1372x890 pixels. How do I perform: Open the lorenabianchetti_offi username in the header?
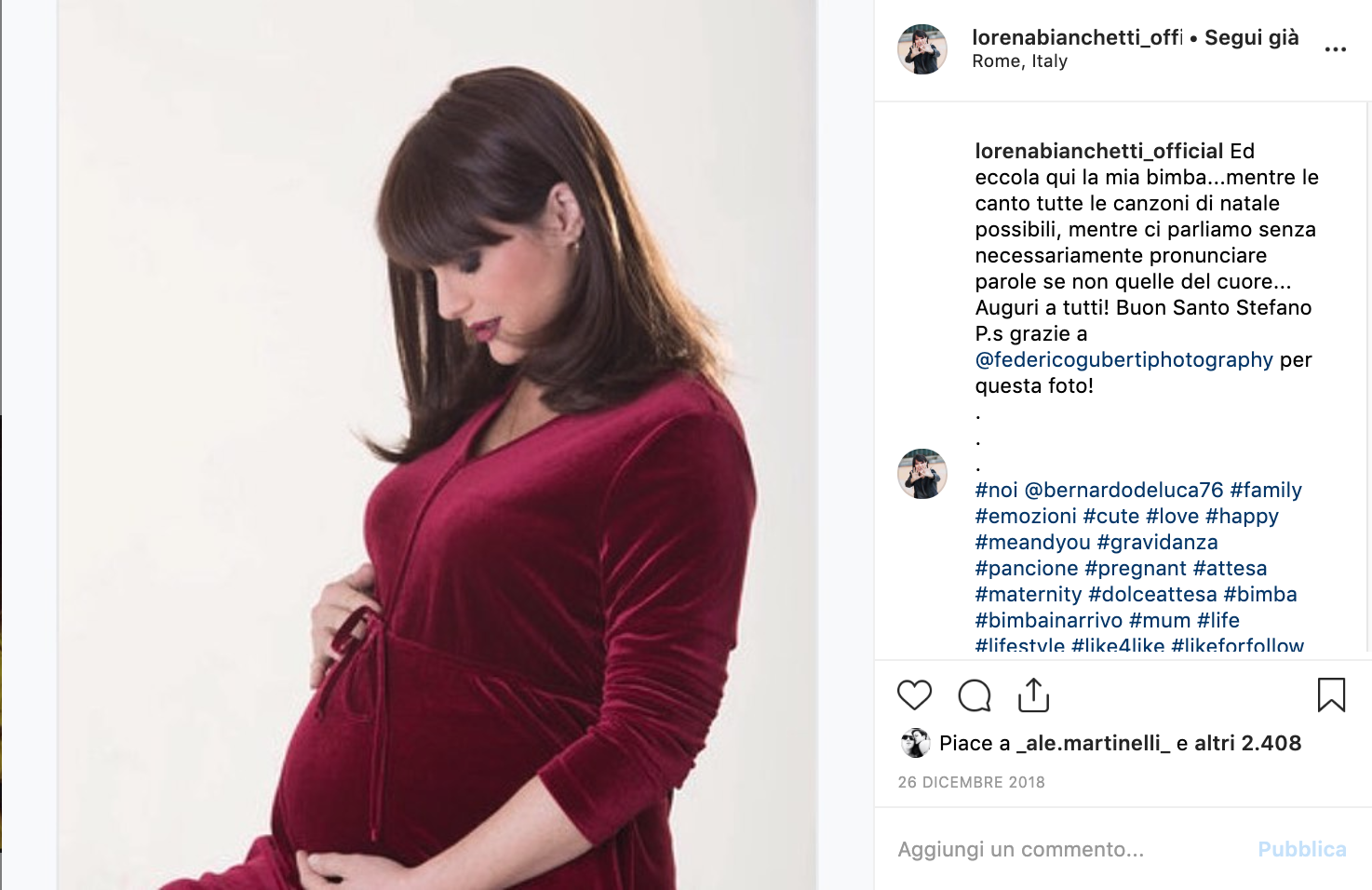pyautogui.click(x=1077, y=37)
